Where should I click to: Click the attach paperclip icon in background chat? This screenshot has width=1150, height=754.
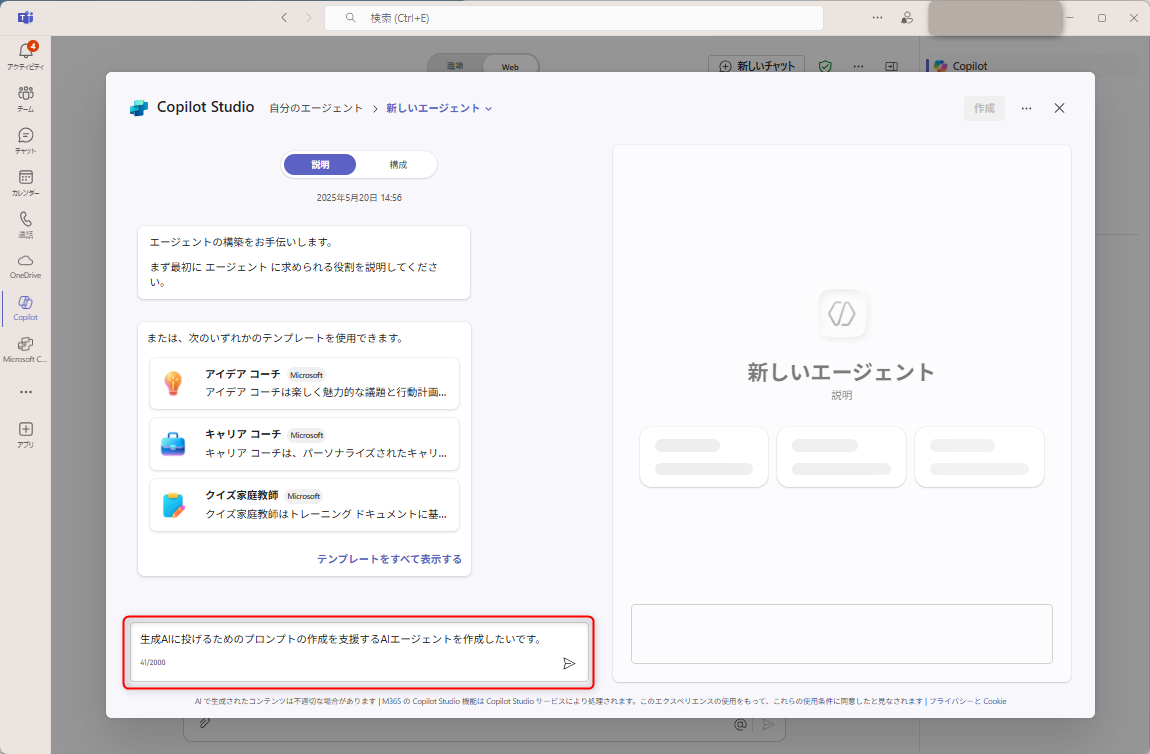point(205,722)
